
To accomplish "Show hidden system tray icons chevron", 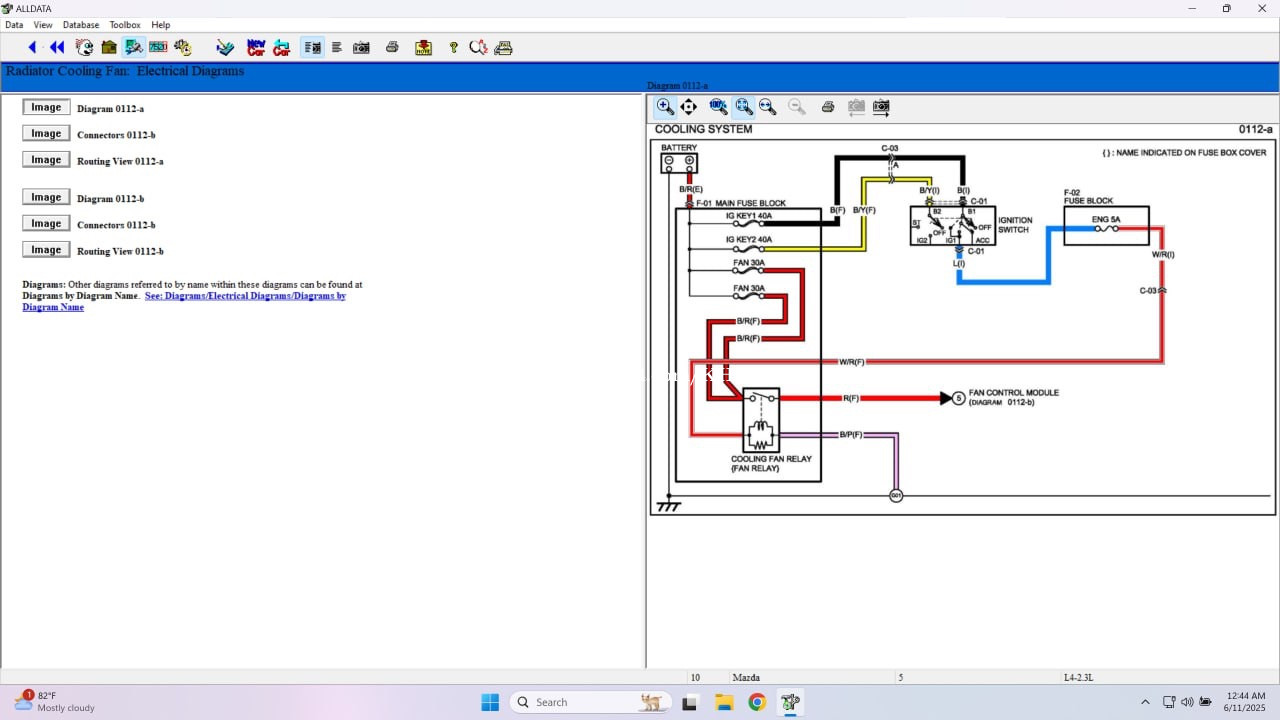I will (1145, 702).
